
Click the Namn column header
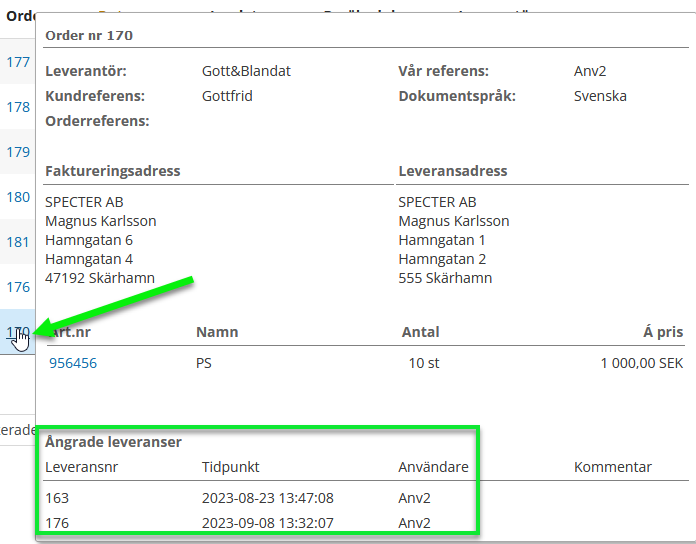[217, 332]
